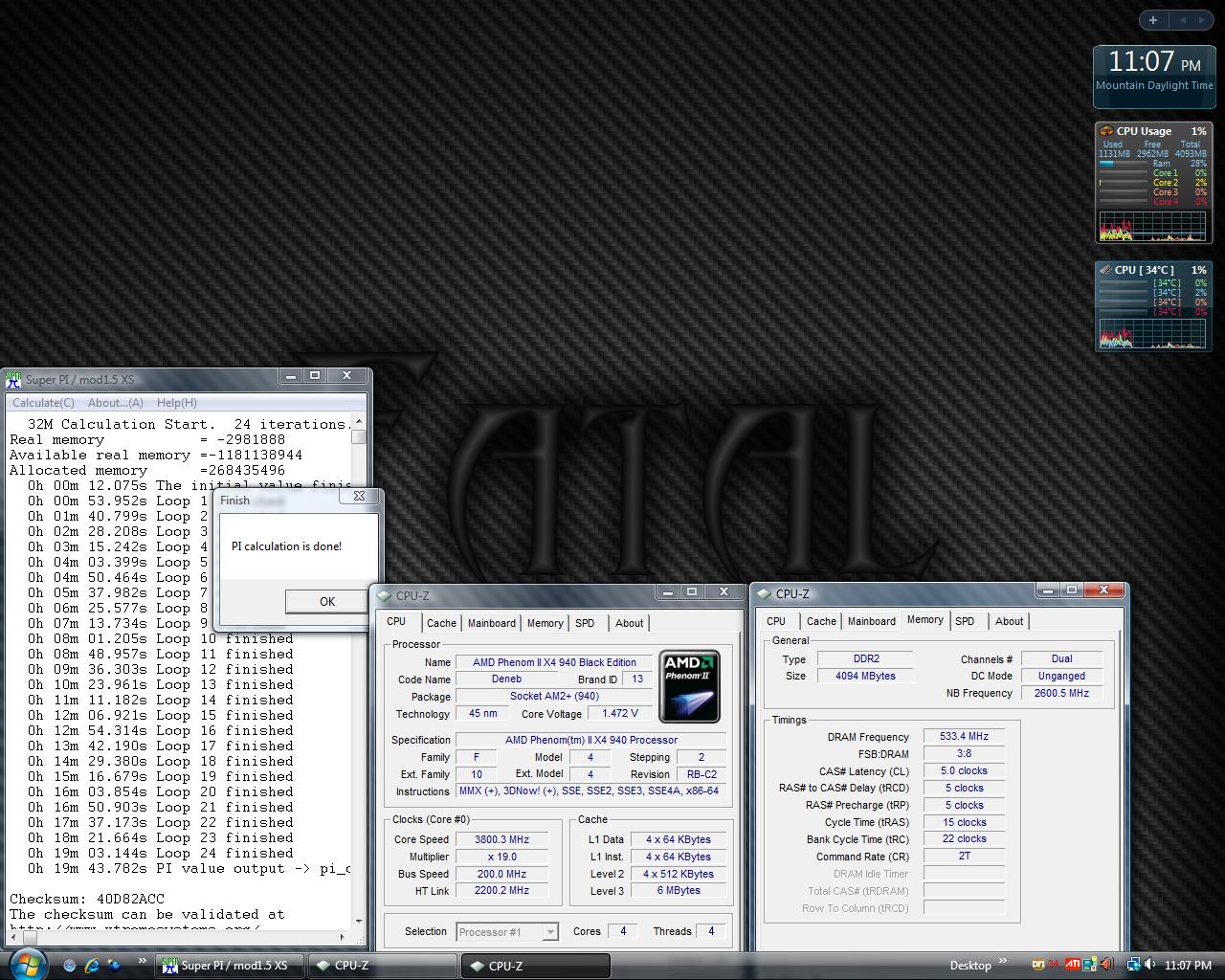Screen dimensions: 1225x980
Task: Select Memory tab in right CPU-Z window
Action: click(x=925, y=619)
